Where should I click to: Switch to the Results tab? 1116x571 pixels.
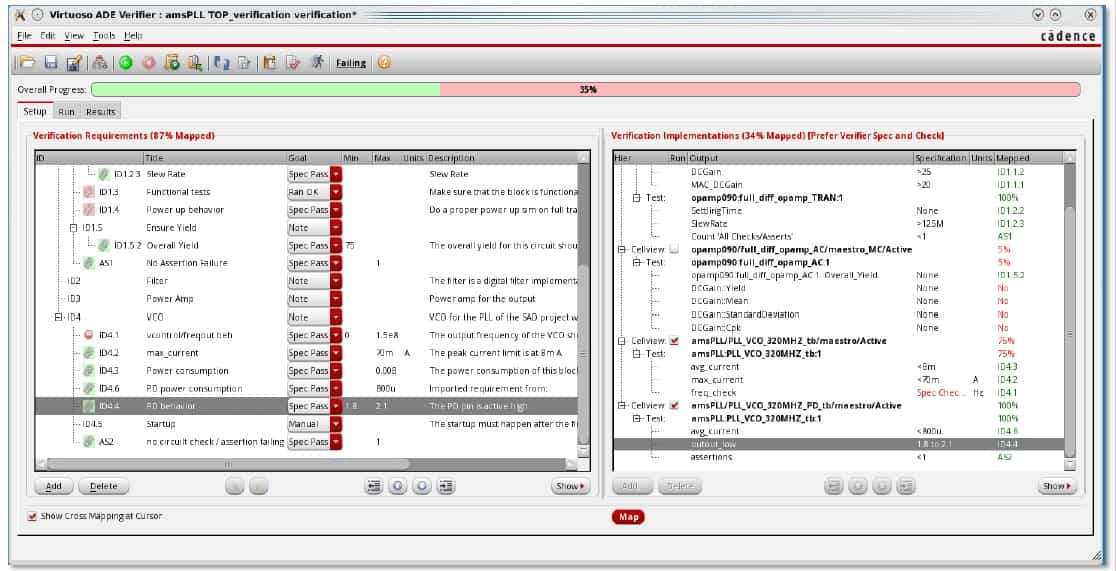[x=100, y=112]
